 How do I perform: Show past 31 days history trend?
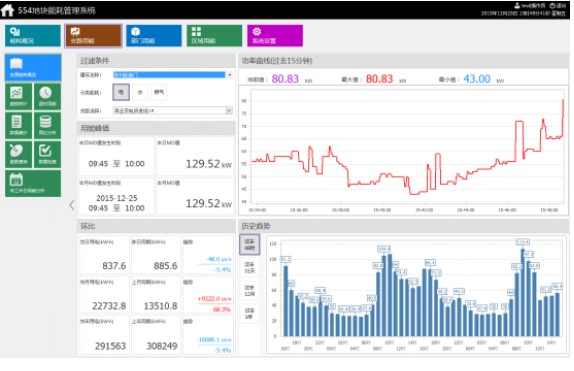click(x=250, y=267)
